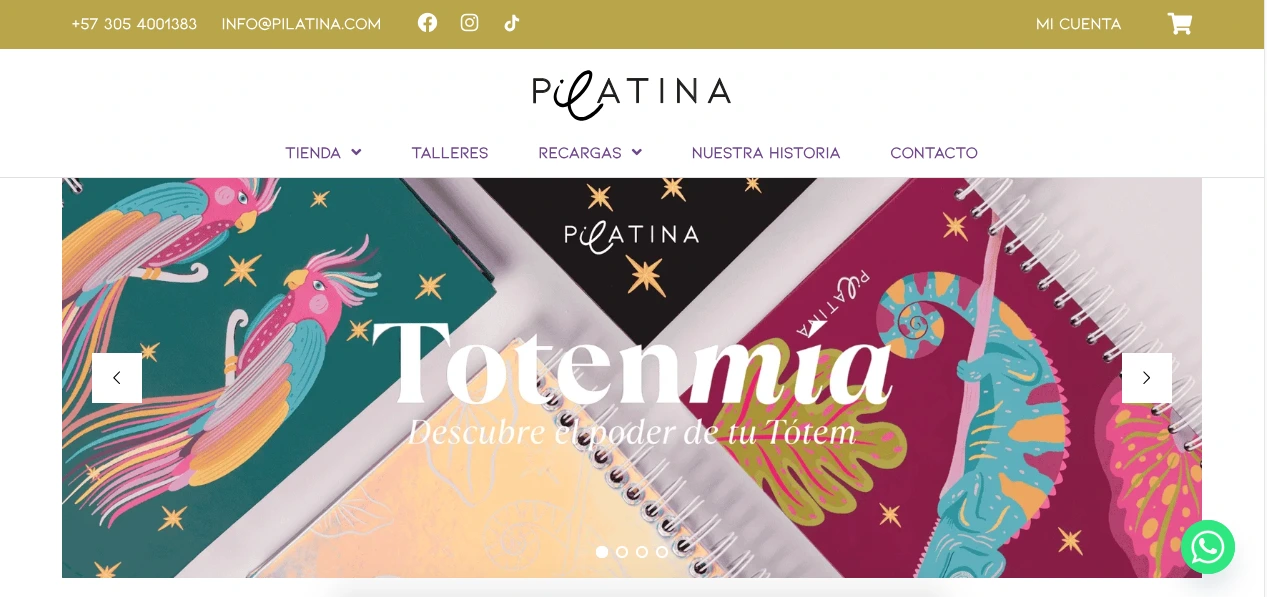Viewport: 1267px width, 597px height.
Task: Jump to the fourth carousel dot
Action: (662, 552)
